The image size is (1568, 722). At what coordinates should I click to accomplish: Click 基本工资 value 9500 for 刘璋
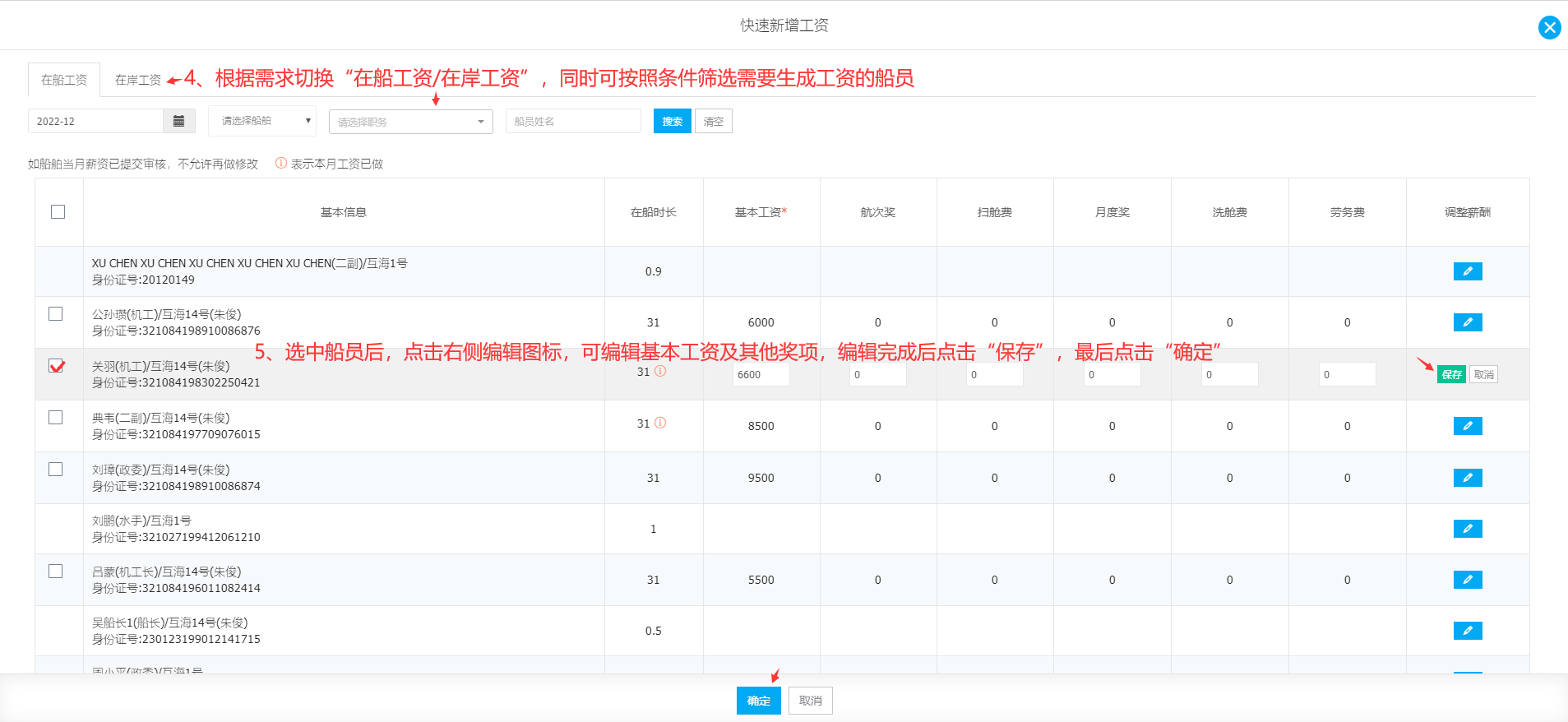coord(761,478)
